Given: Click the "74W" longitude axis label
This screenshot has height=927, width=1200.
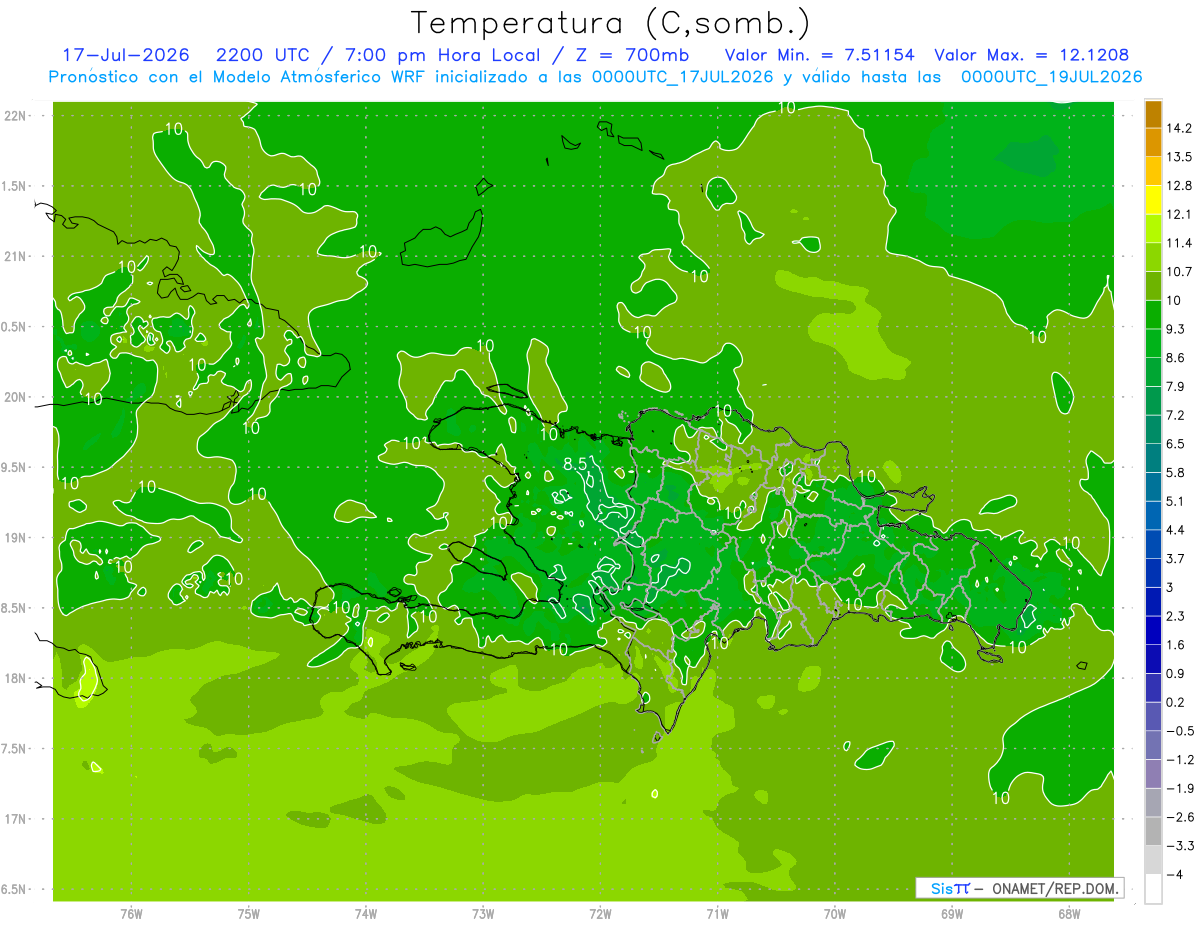Looking at the screenshot, I should point(365,913).
